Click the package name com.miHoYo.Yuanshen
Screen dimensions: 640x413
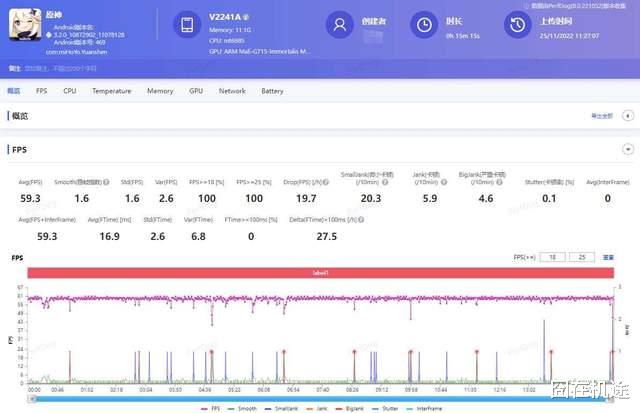click(x=76, y=52)
